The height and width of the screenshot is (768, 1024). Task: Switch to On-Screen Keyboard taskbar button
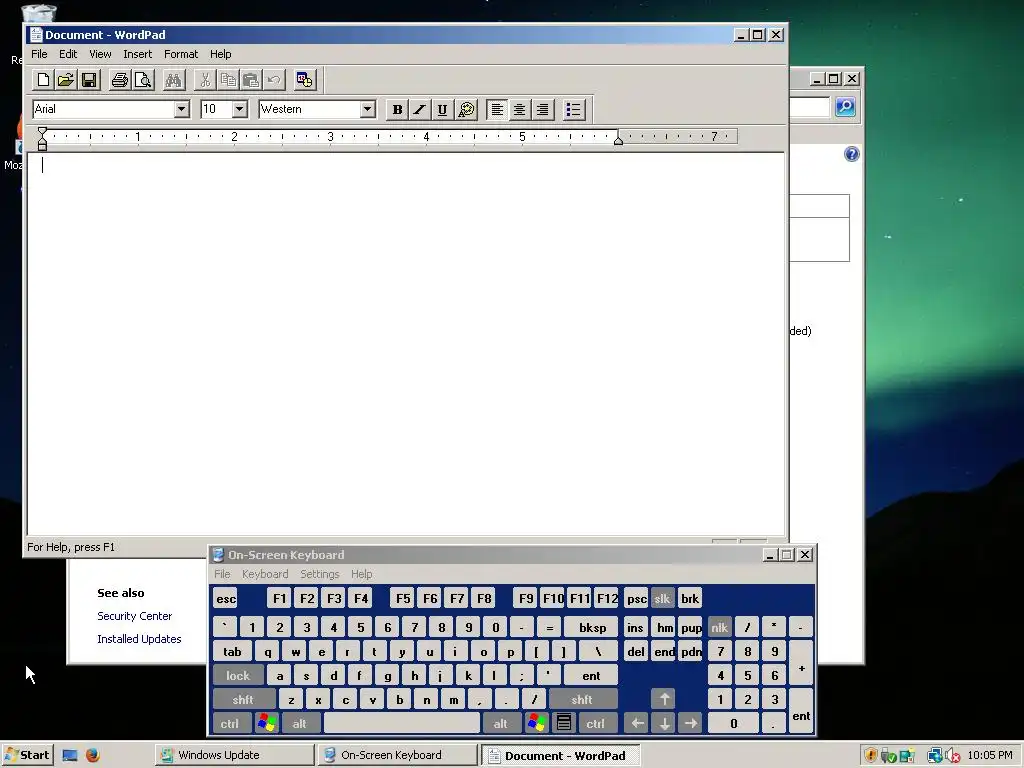398,755
